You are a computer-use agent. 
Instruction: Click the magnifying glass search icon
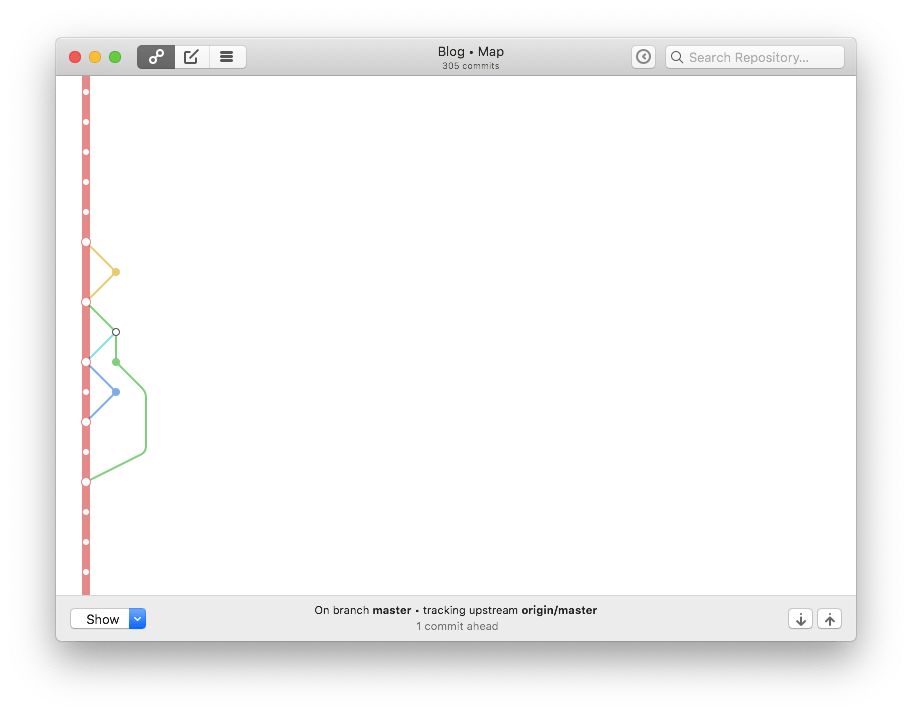[677, 57]
